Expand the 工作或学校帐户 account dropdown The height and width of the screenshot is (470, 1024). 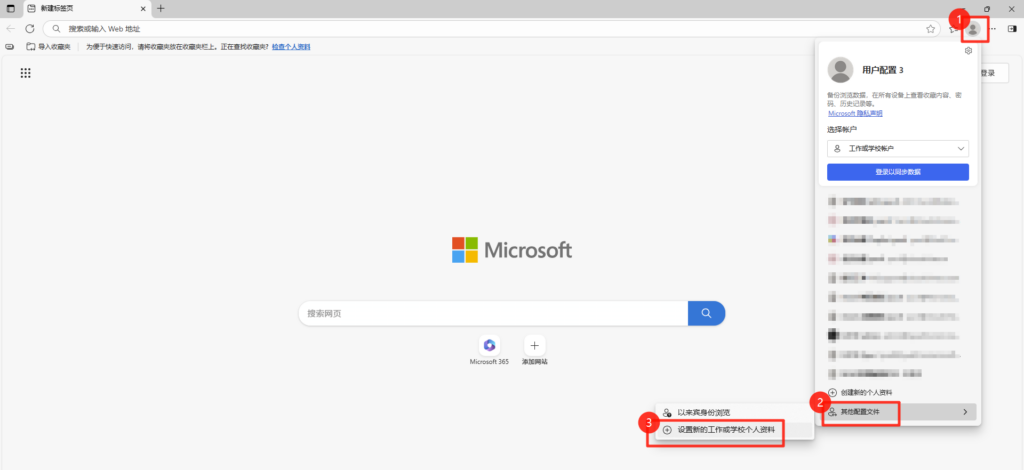898,148
